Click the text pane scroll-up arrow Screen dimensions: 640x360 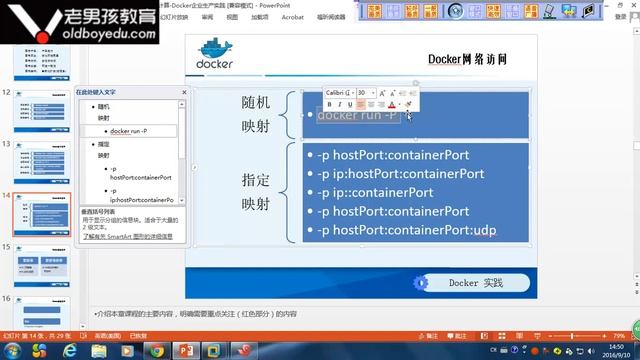tap(182, 104)
